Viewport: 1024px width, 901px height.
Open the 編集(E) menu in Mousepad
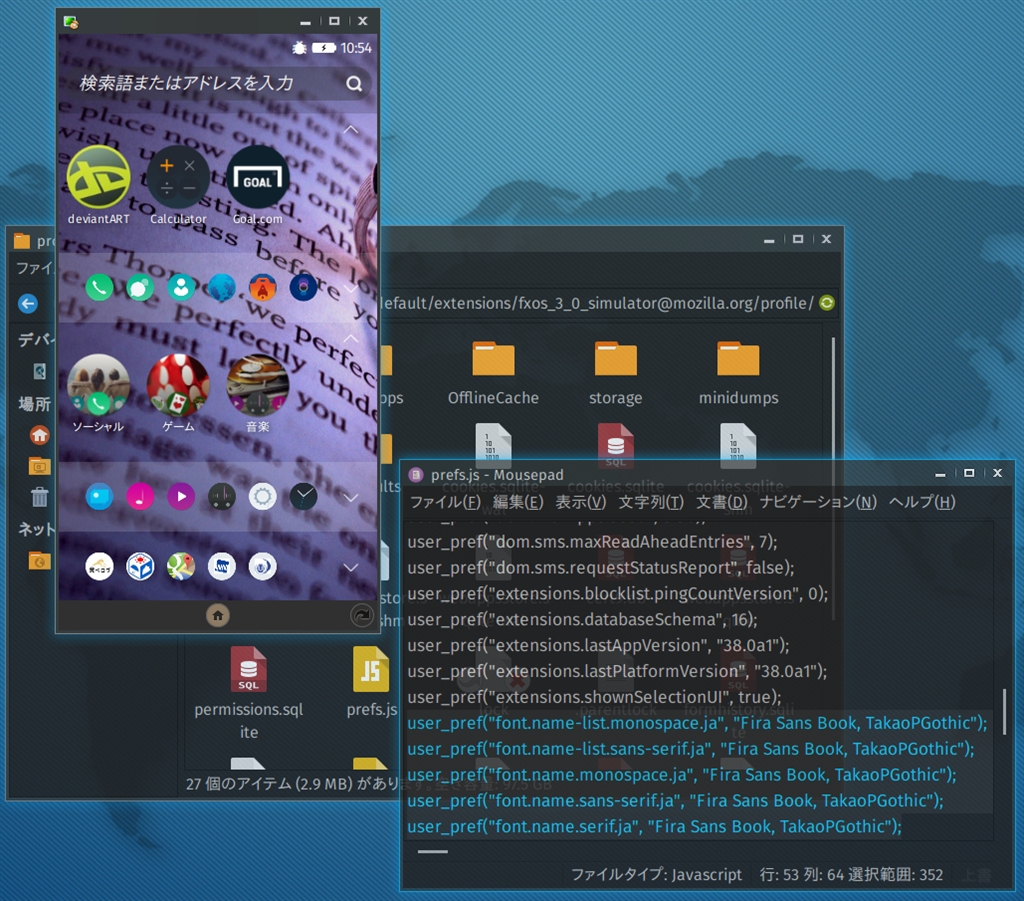point(518,501)
